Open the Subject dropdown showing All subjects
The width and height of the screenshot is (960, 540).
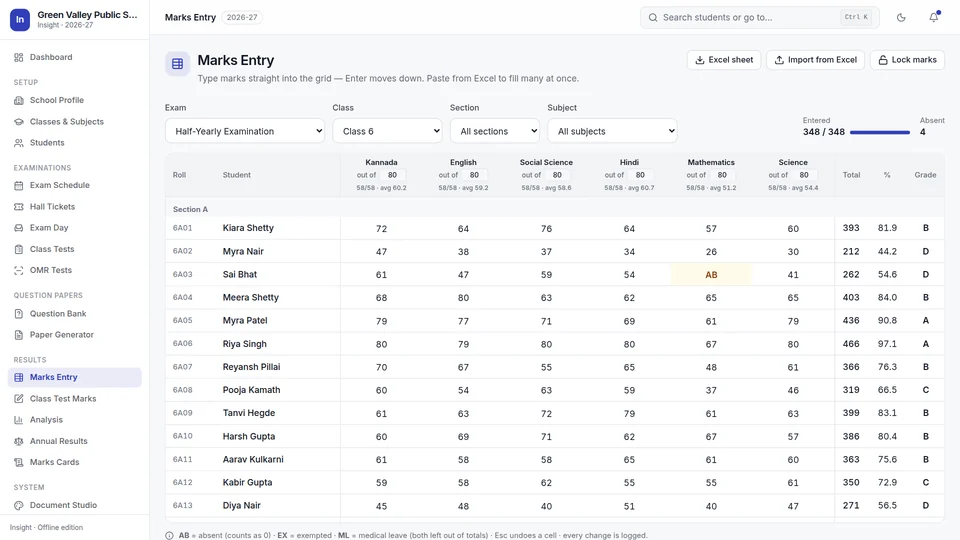(x=612, y=131)
